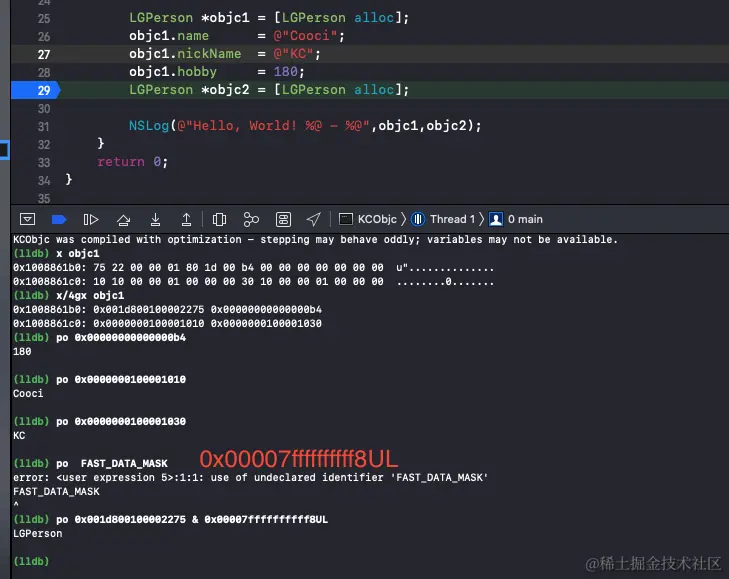
Task: Select the 0 main stack frame
Action: point(516,219)
